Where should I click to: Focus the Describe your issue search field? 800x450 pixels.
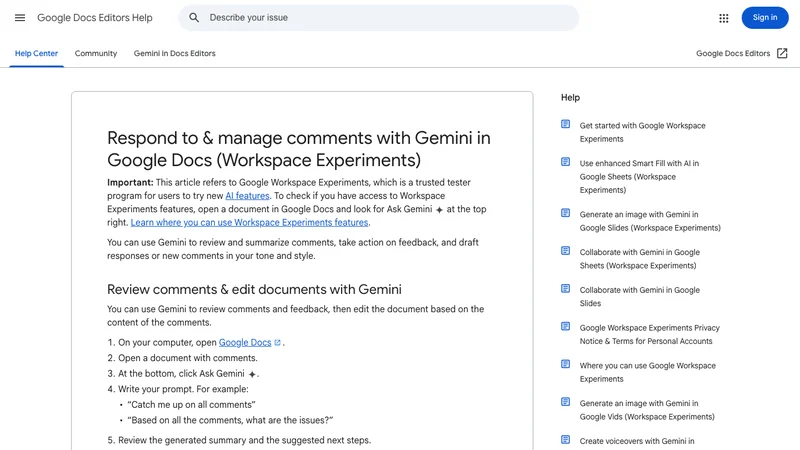point(379,18)
